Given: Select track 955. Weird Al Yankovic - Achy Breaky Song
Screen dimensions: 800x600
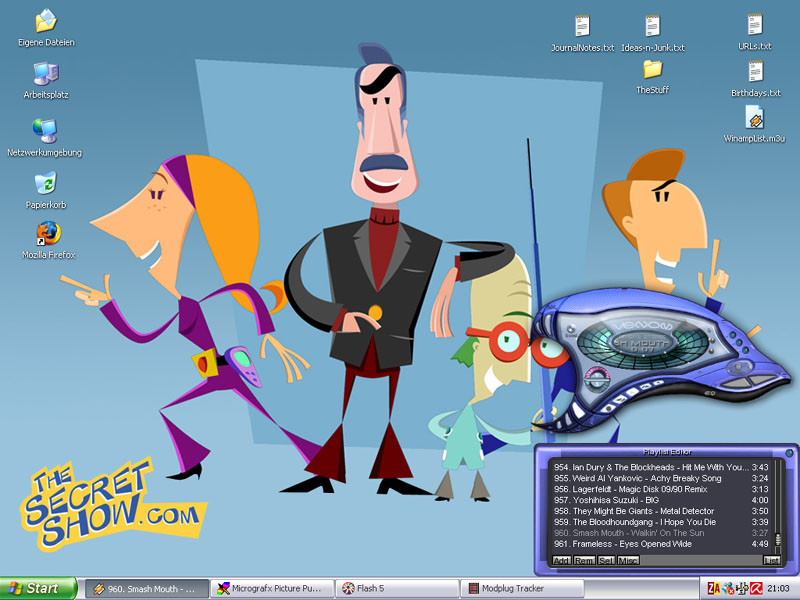Looking at the screenshot, I should tap(661, 479).
